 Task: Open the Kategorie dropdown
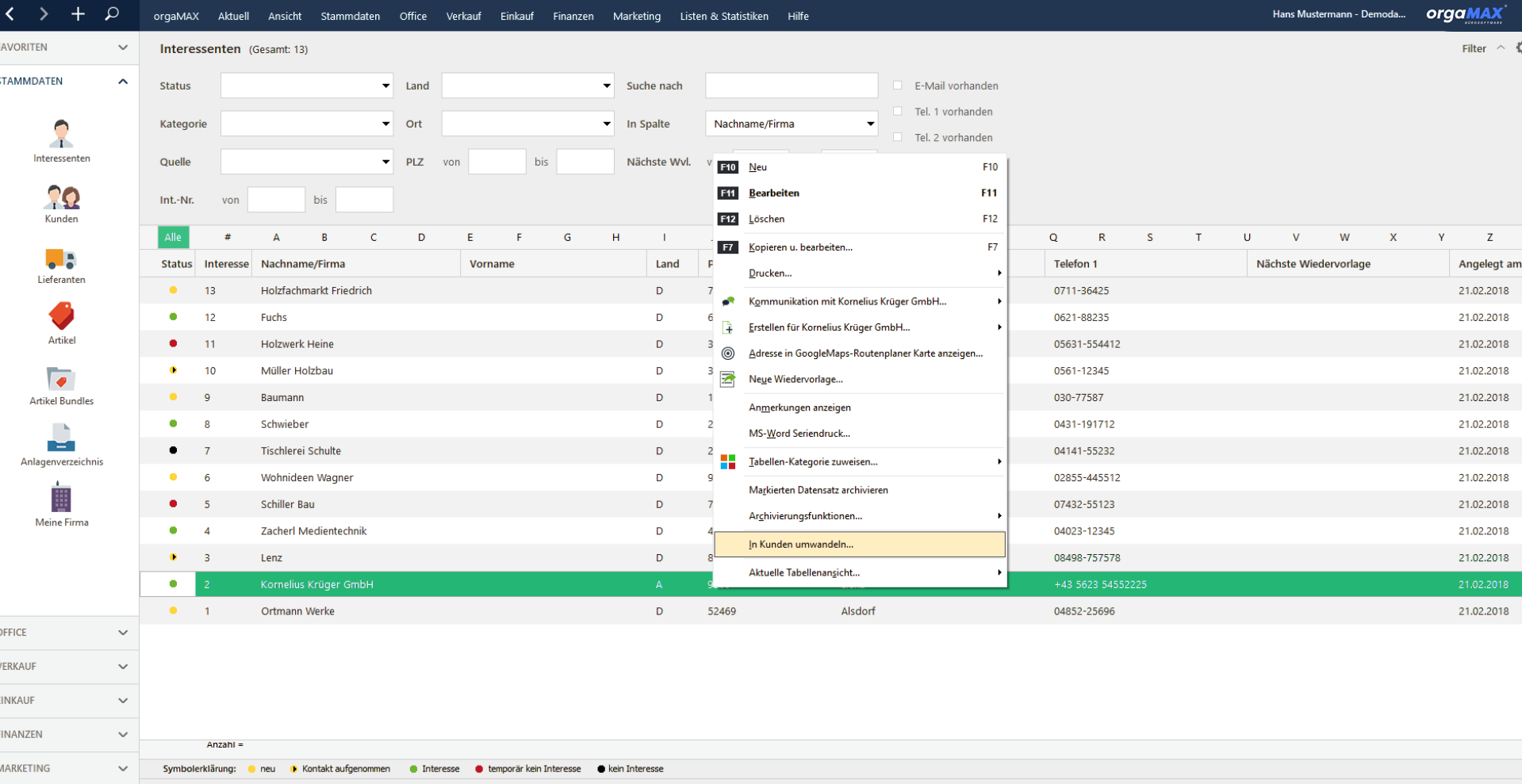307,124
